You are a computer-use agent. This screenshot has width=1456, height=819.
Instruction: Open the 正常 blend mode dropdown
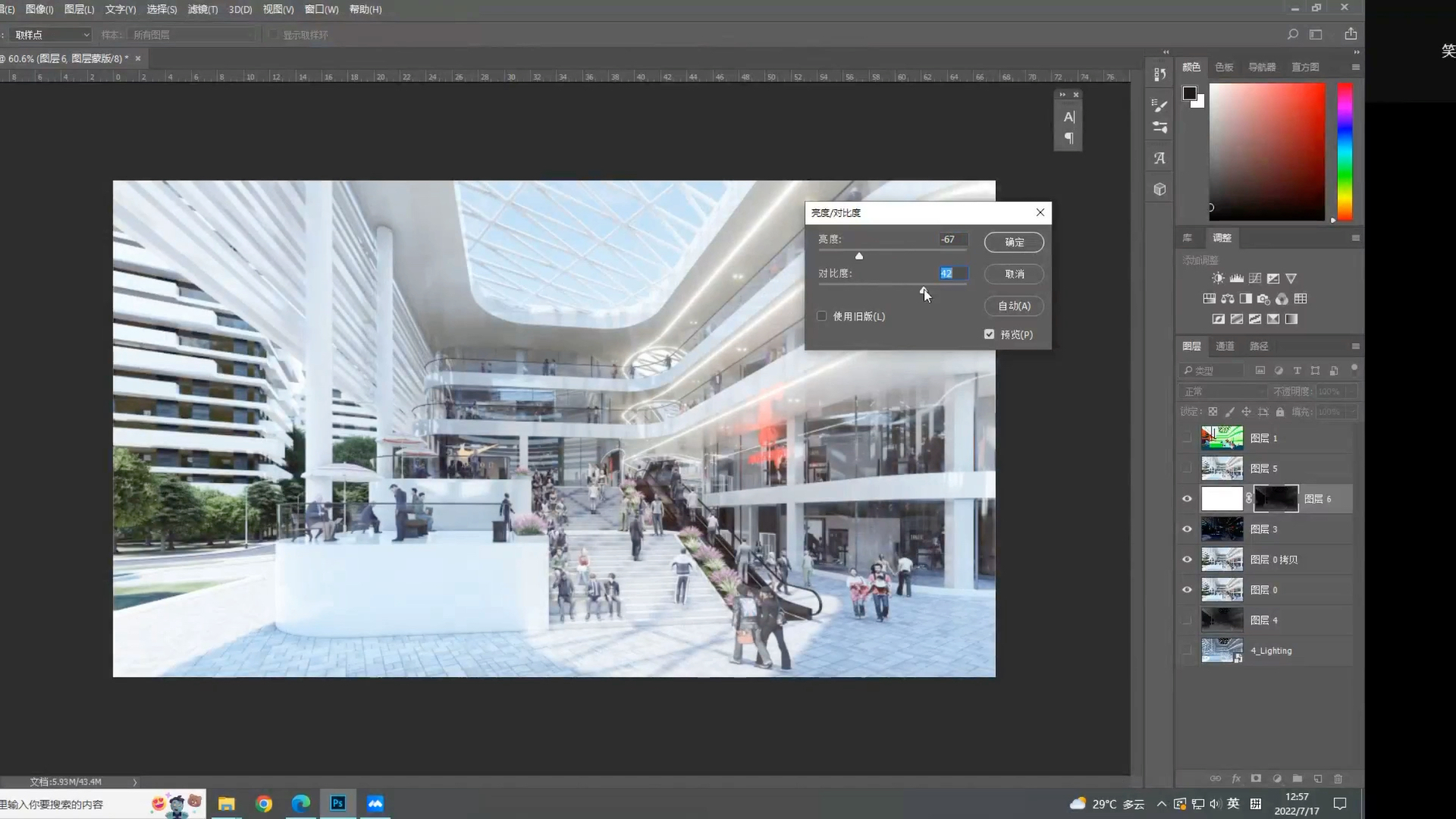[1222, 391]
